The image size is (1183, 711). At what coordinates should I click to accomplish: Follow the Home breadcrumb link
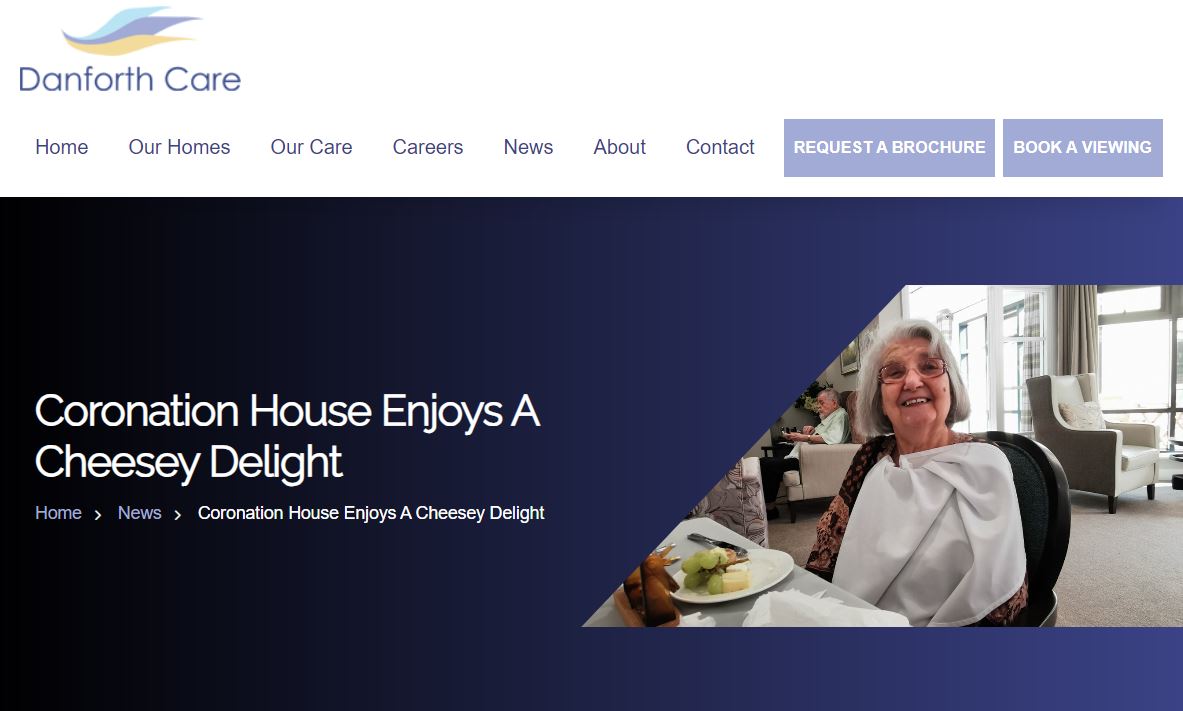(x=58, y=513)
